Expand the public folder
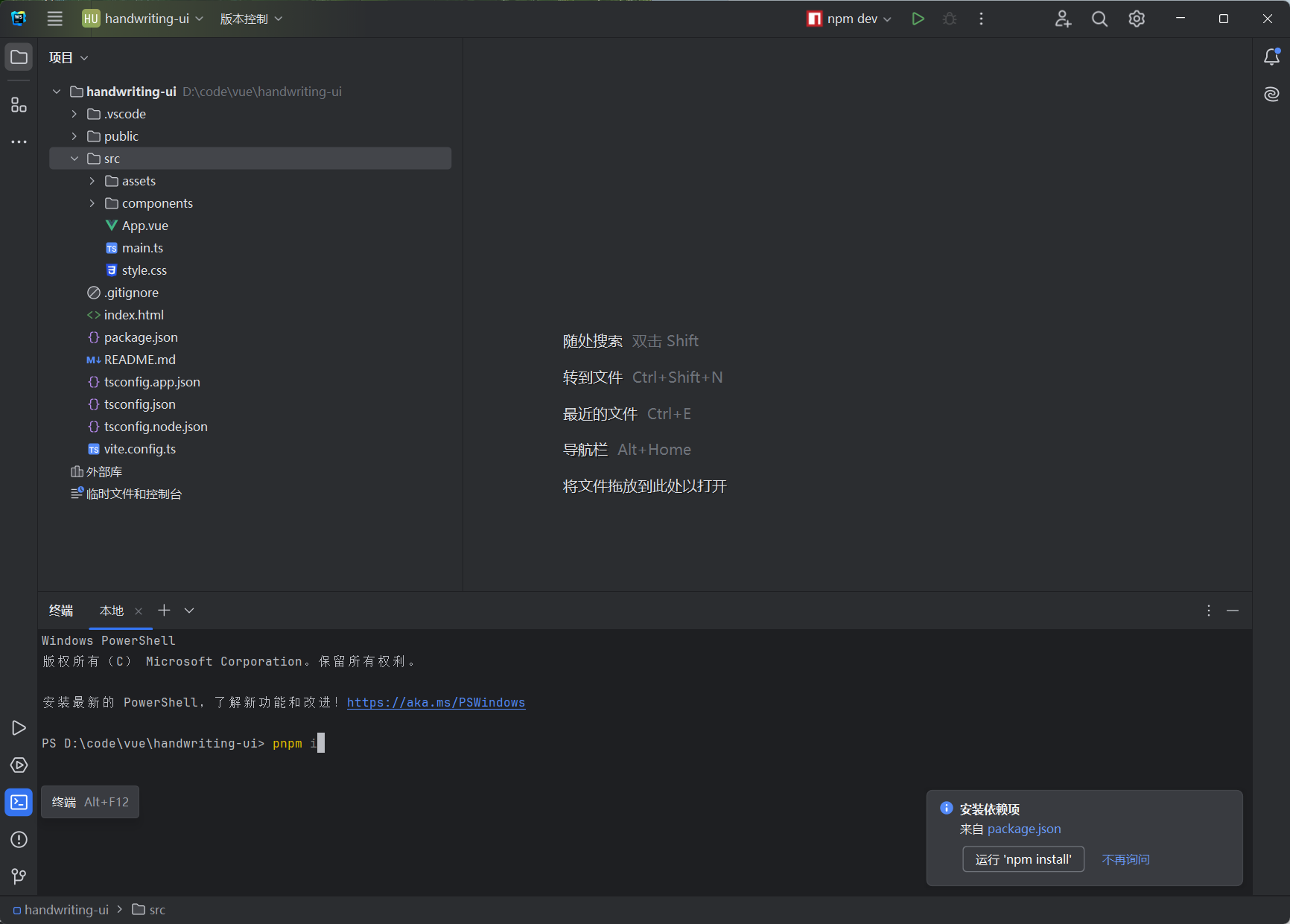Image resolution: width=1290 pixels, height=924 pixels. click(74, 136)
